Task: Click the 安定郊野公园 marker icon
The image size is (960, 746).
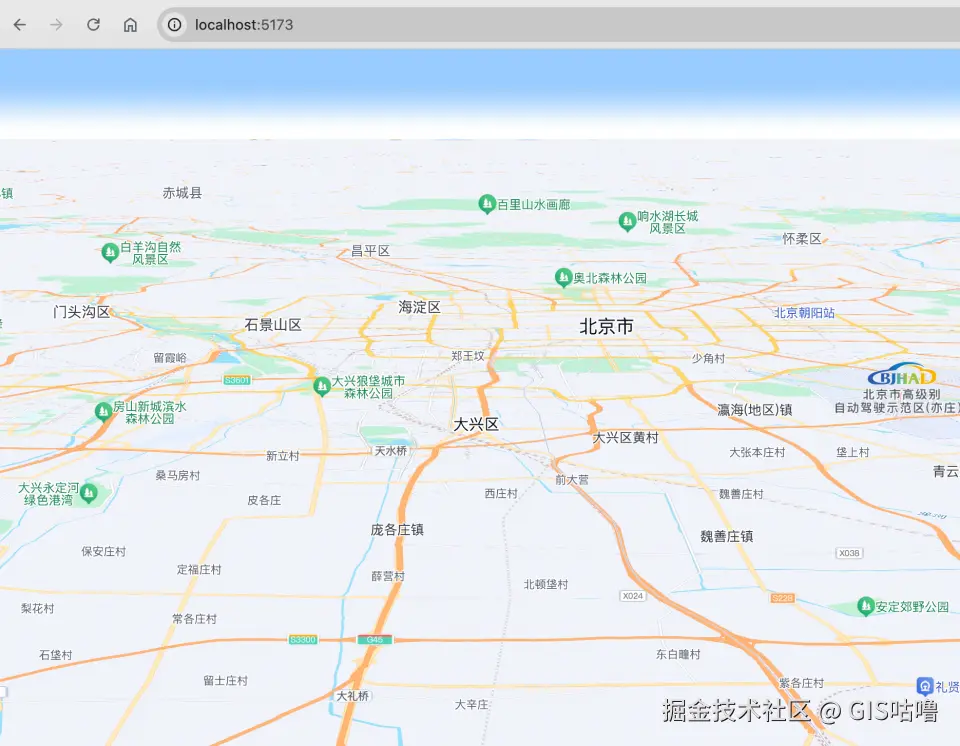Action: point(865,606)
